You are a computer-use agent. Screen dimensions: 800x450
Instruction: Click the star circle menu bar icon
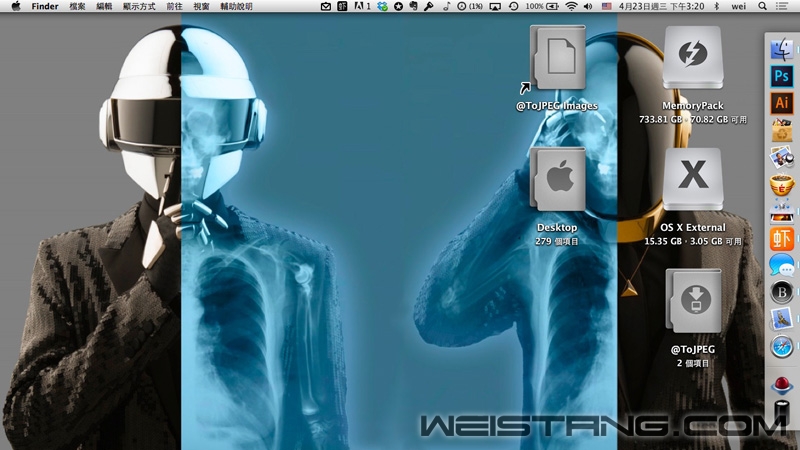[398, 6]
